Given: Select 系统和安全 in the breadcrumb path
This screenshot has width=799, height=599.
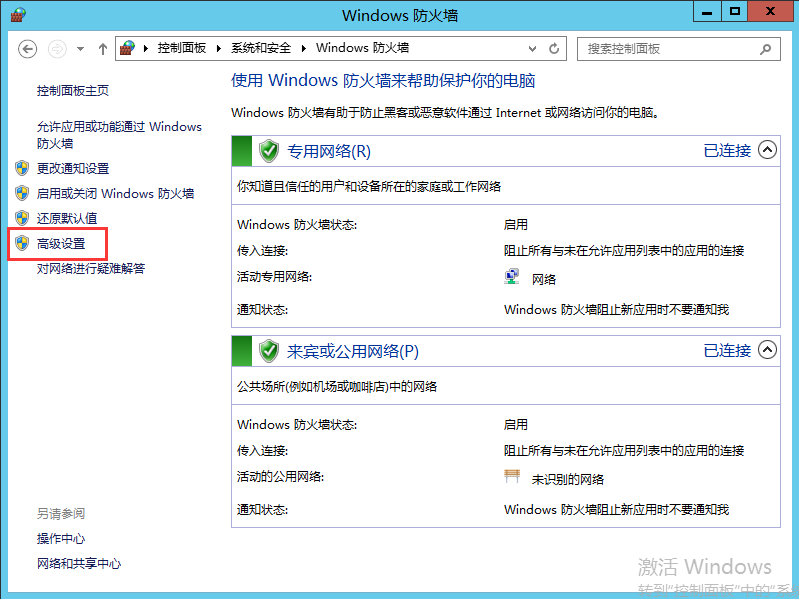Looking at the screenshot, I should (261, 48).
